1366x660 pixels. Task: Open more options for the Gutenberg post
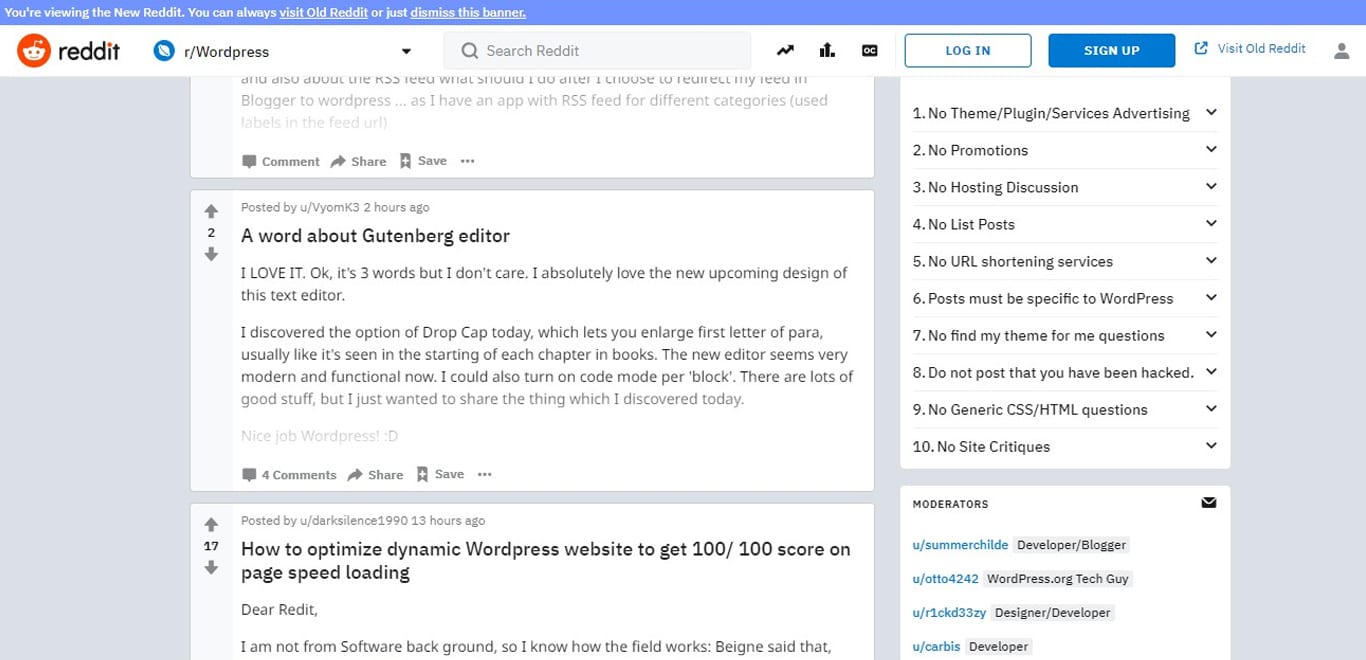(485, 474)
